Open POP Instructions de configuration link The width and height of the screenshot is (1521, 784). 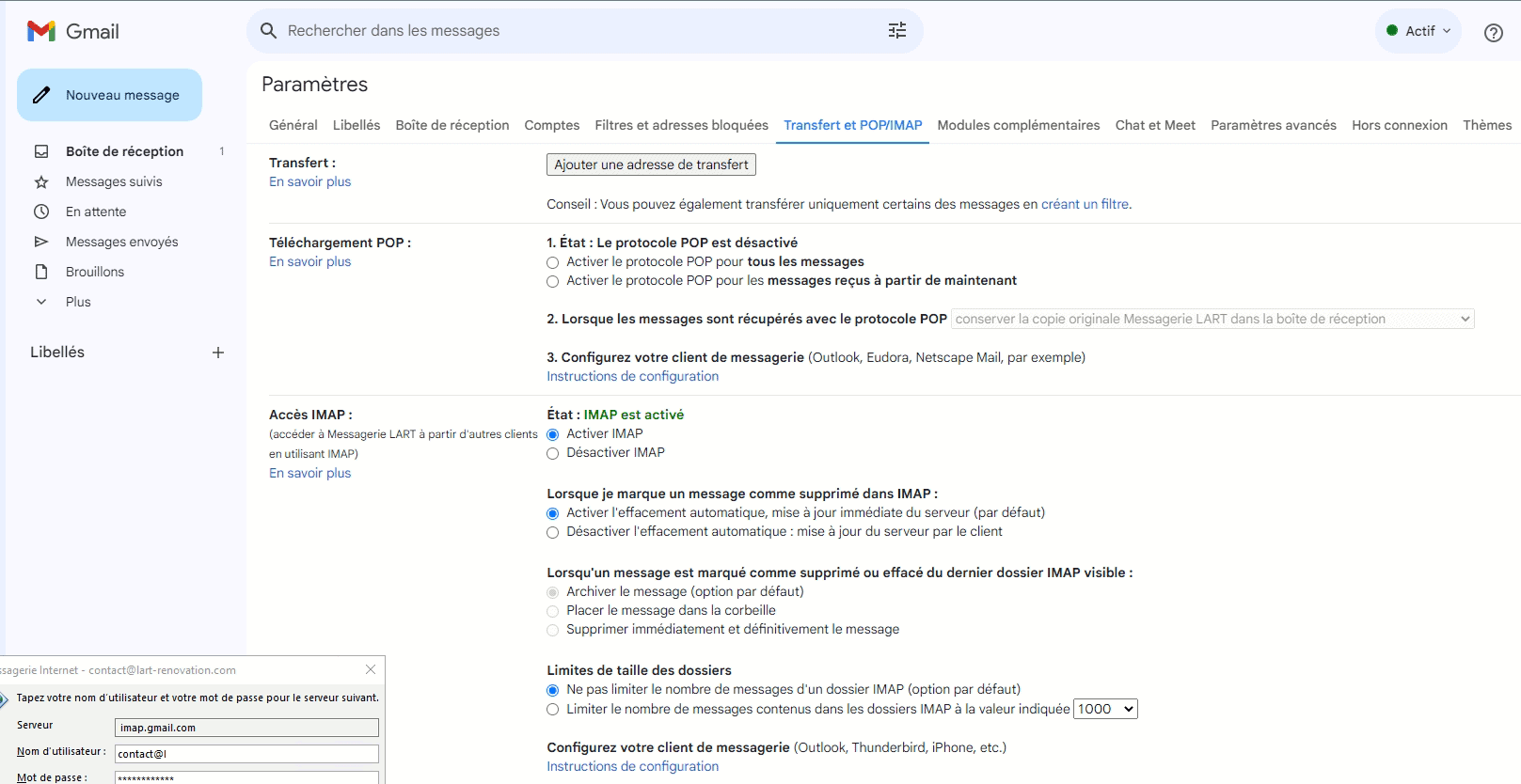click(633, 376)
